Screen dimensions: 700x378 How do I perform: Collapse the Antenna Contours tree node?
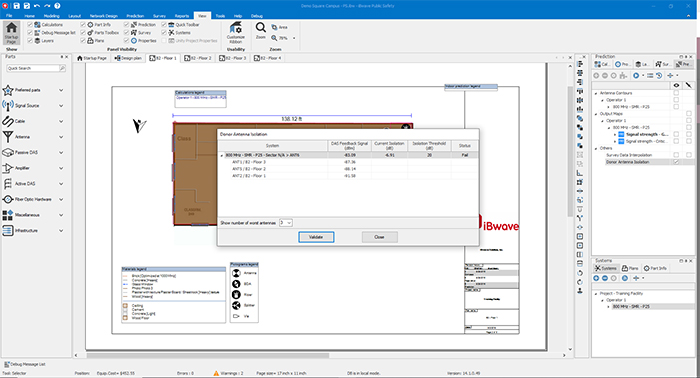[596, 93]
